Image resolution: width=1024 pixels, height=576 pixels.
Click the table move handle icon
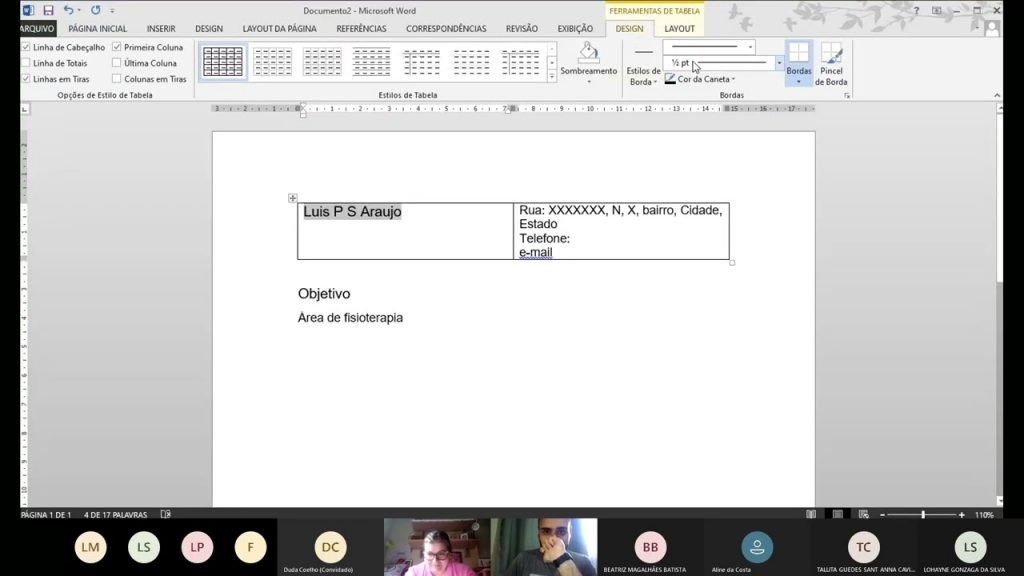coord(293,198)
